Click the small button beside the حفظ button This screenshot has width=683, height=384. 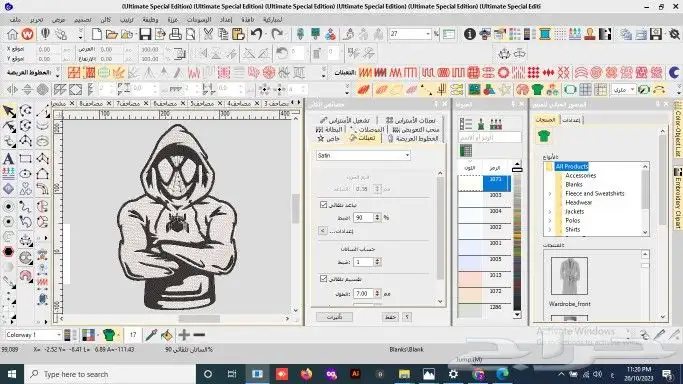click(407, 317)
